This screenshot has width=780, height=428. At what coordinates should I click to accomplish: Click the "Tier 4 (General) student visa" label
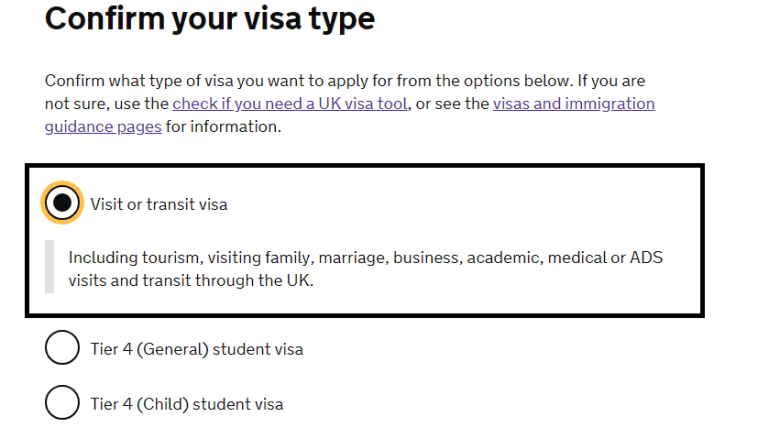(x=197, y=350)
